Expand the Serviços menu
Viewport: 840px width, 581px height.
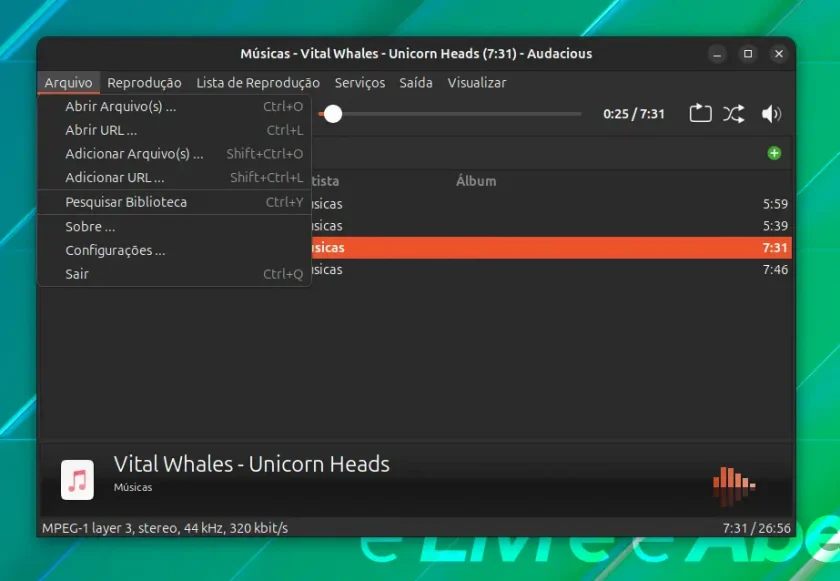(x=359, y=82)
